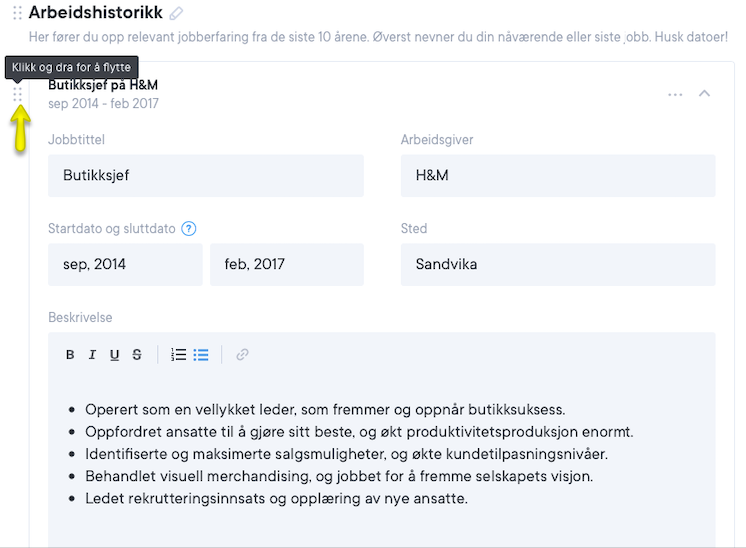The width and height of the screenshot is (746, 548).
Task: Apply strikethrough formatting in Beskrivelse
Action: 137,355
